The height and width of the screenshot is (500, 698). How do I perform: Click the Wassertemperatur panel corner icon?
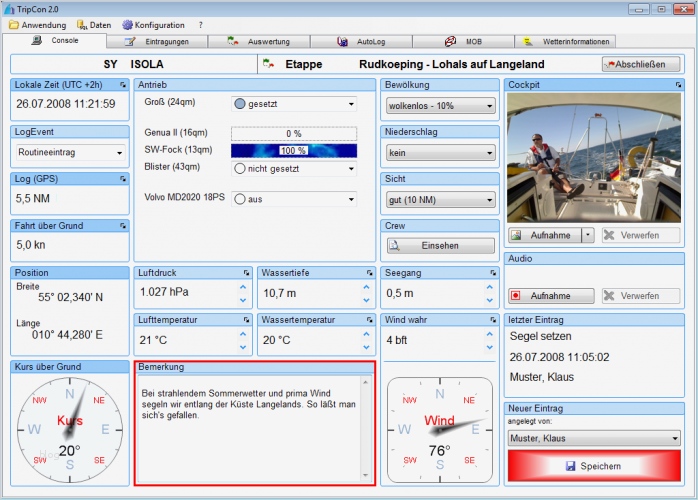370,320
